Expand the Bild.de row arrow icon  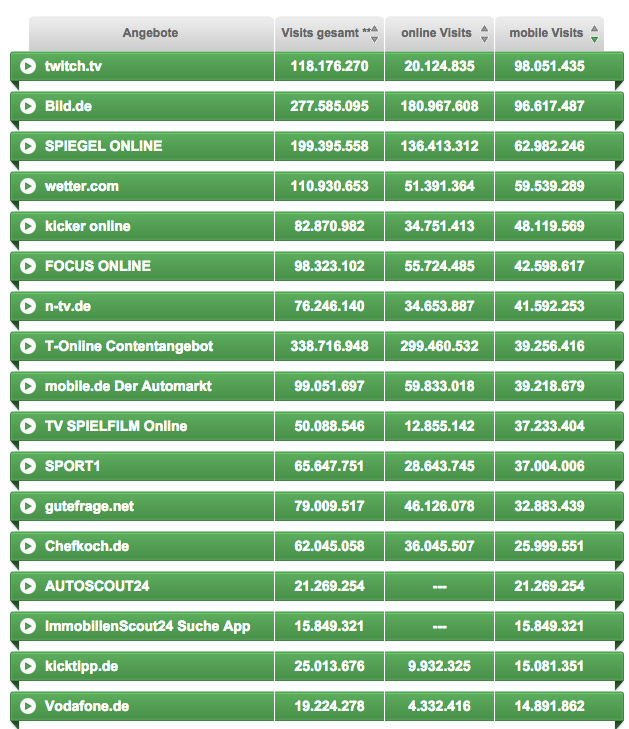[x=28, y=106]
